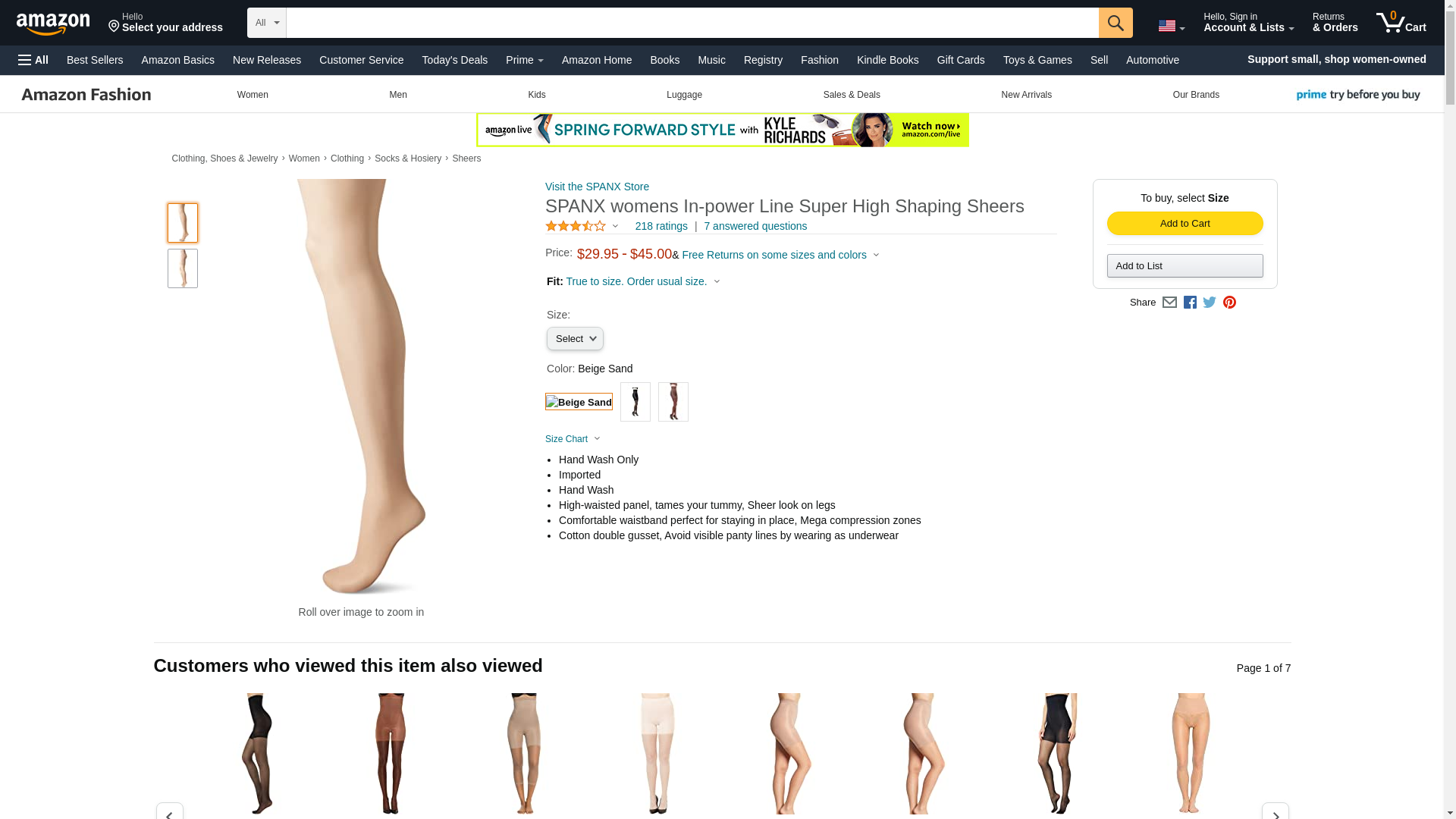Share the product via email icon

point(1169,302)
